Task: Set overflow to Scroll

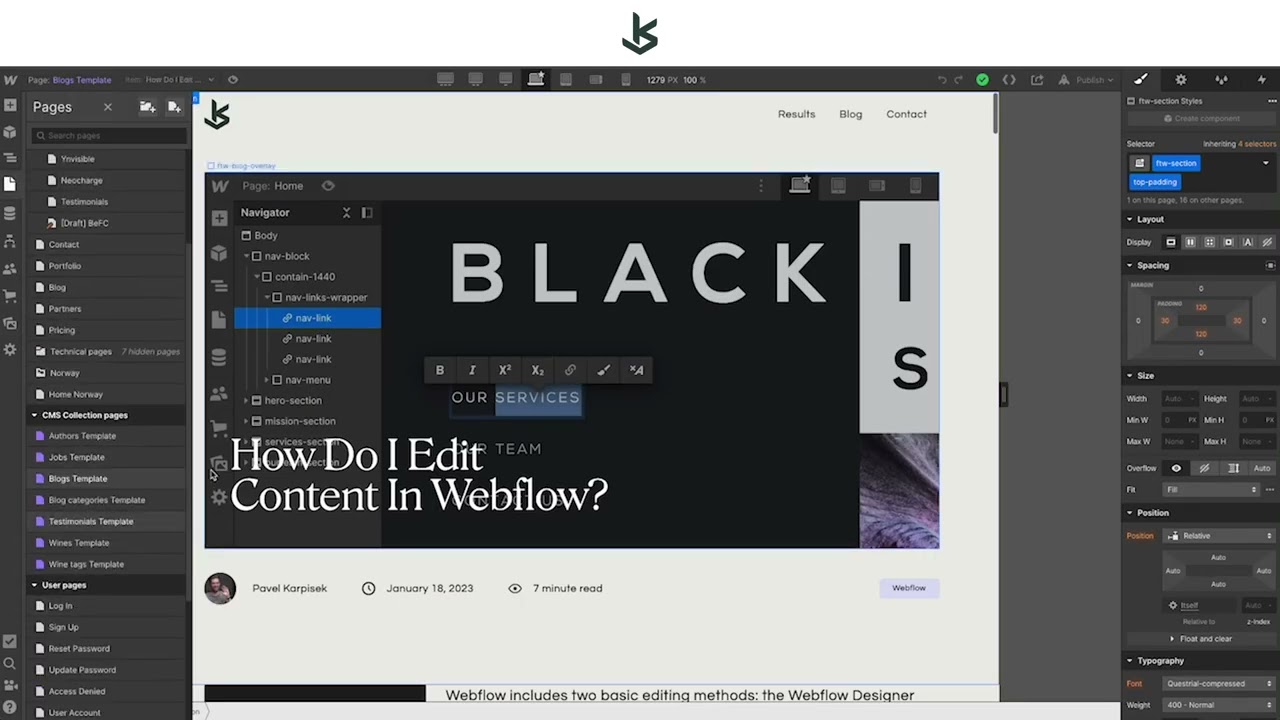Action: pos(1233,468)
